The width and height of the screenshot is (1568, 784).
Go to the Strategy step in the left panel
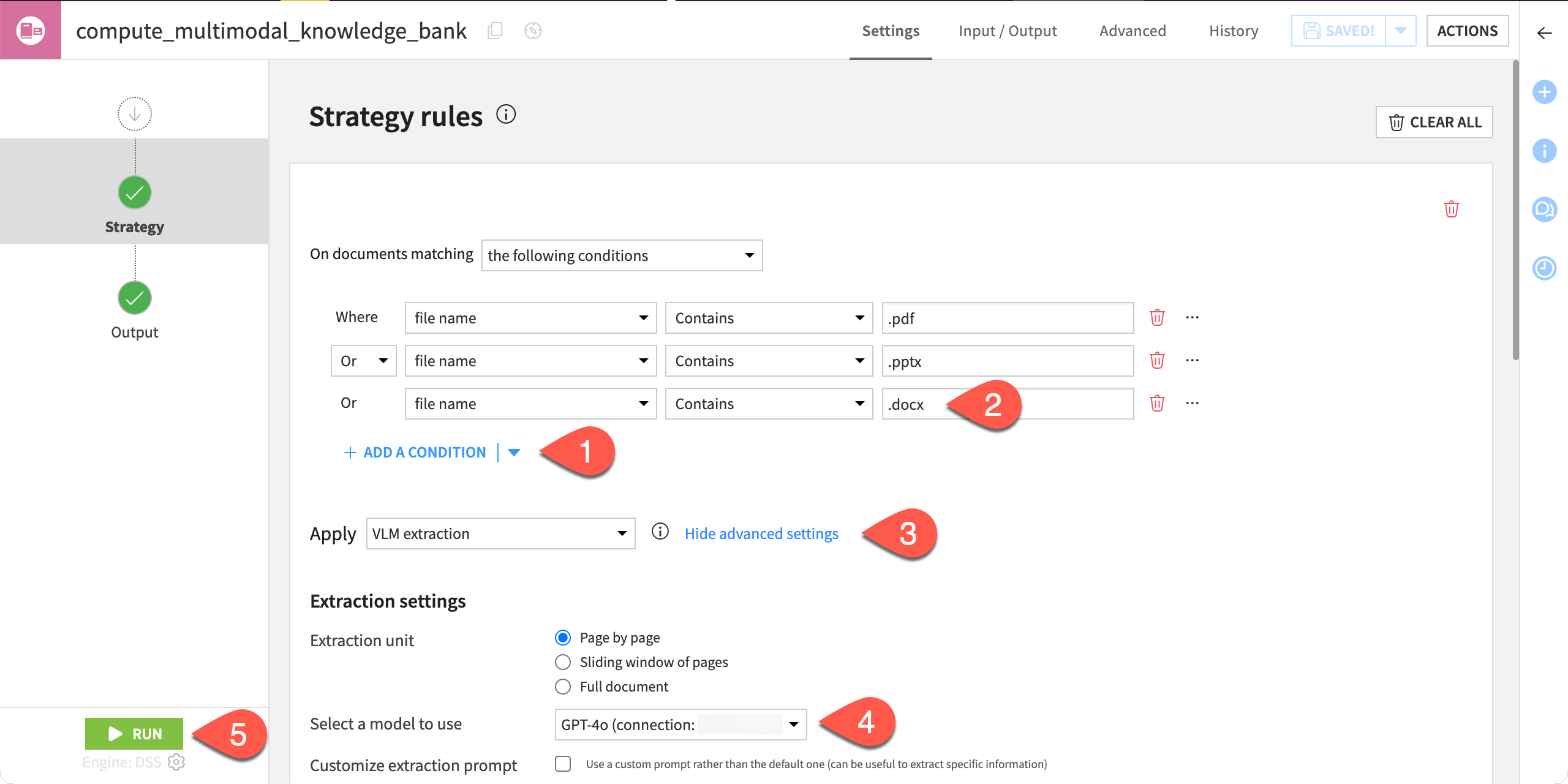pos(134,192)
